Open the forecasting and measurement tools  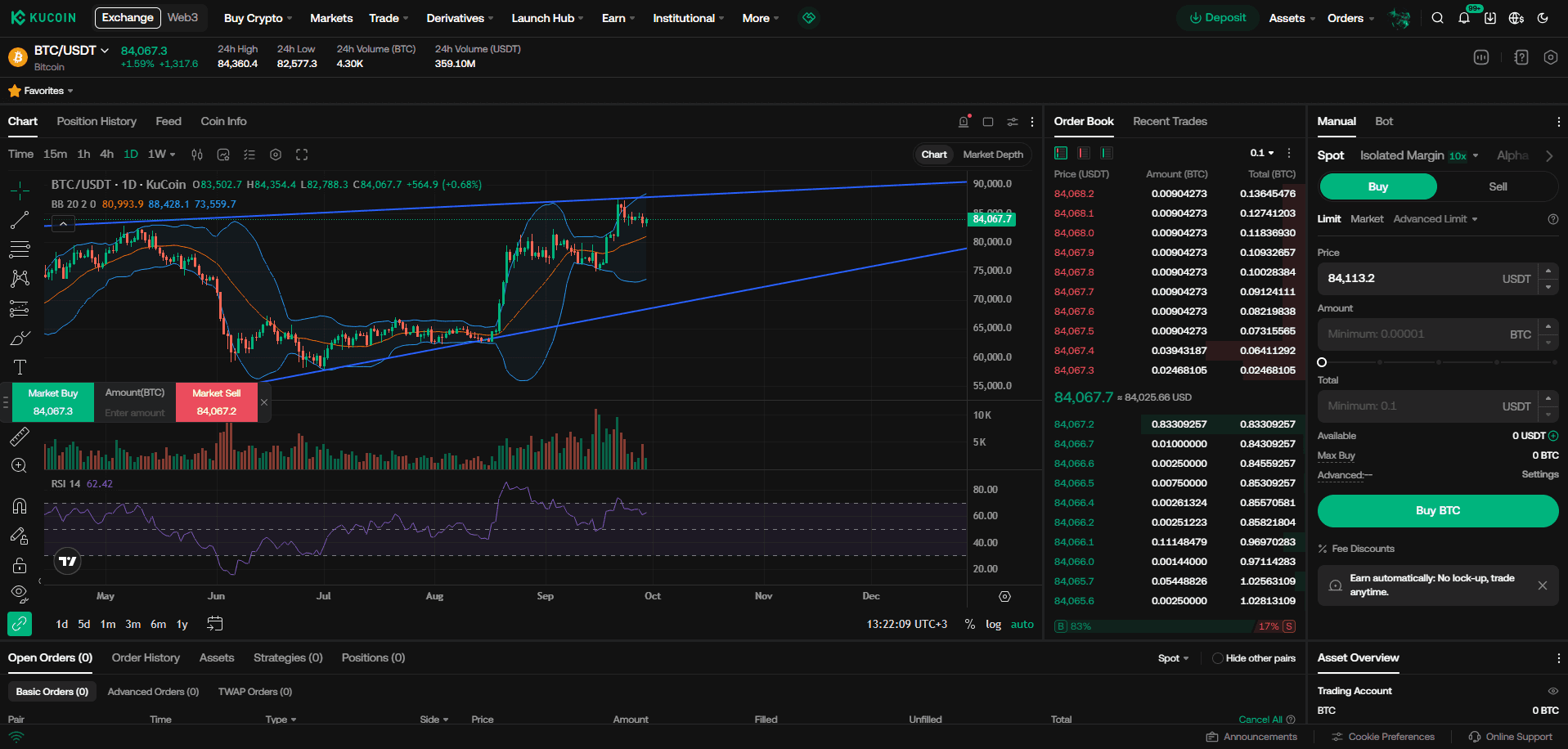pyautogui.click(x=20, y=308)
